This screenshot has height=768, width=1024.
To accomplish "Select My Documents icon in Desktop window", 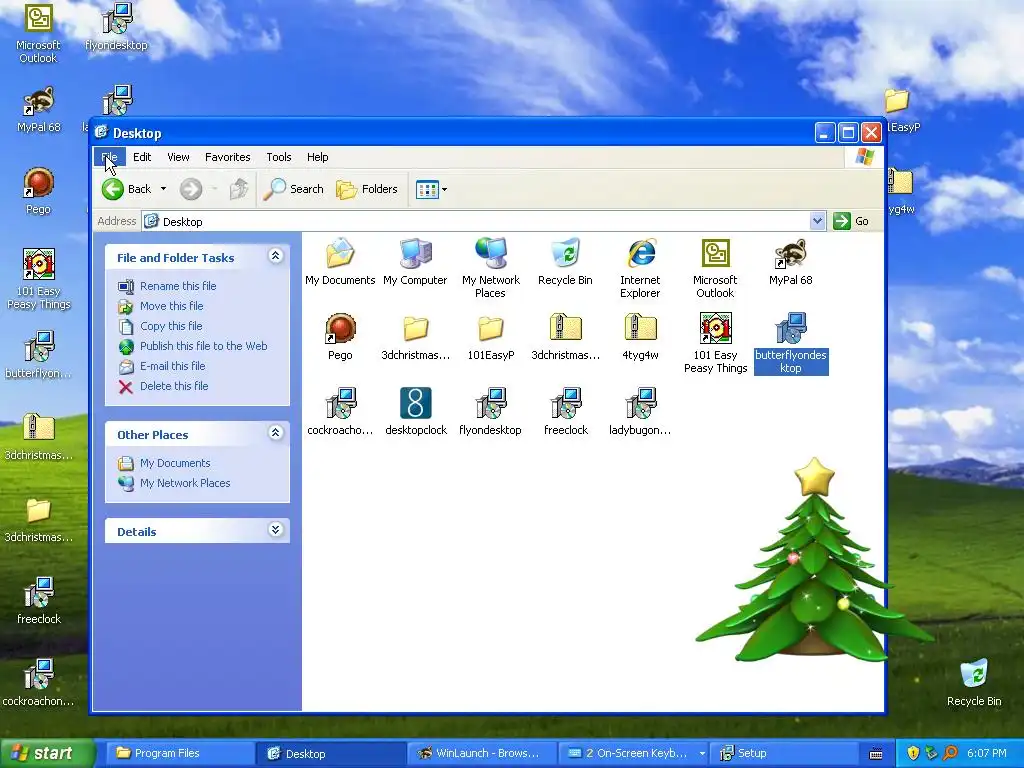I will (x=340, y=261).
